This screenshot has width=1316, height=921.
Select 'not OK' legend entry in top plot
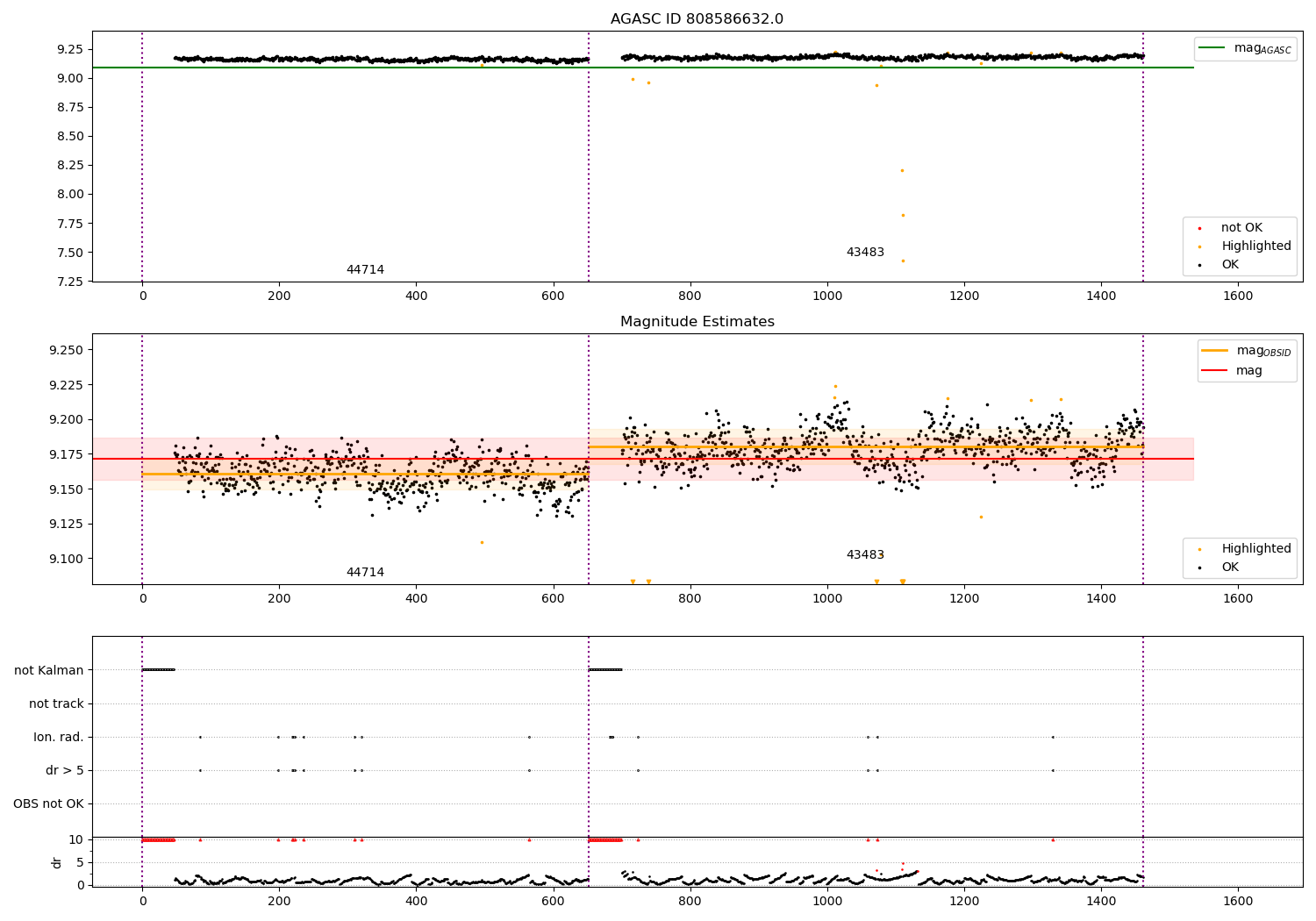coord(1241,227)
